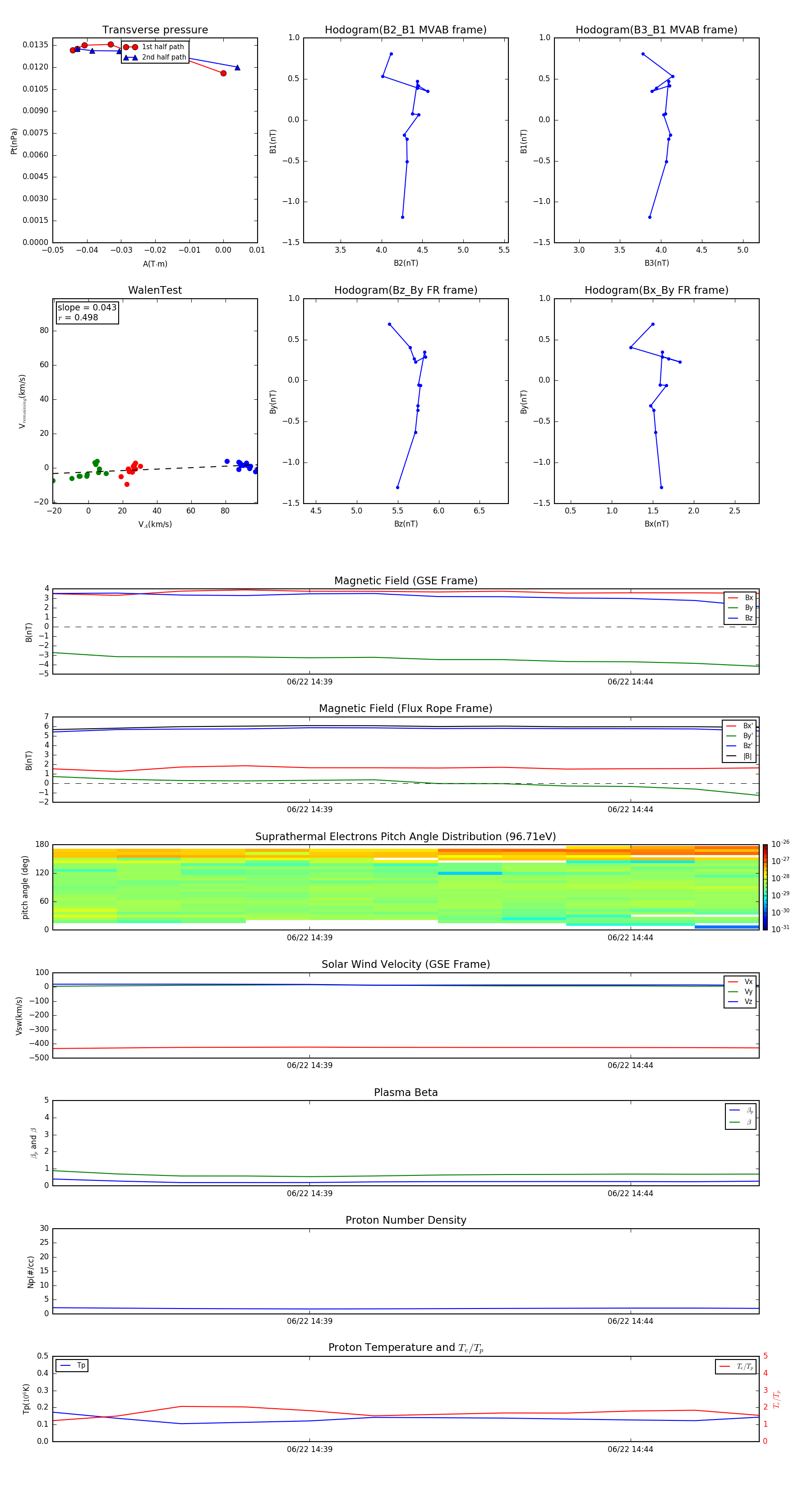Click the 'Hodogram(B2_B1 MVAB frame)' title
This screenshot has height=1489, width=812.
[406, 30]
